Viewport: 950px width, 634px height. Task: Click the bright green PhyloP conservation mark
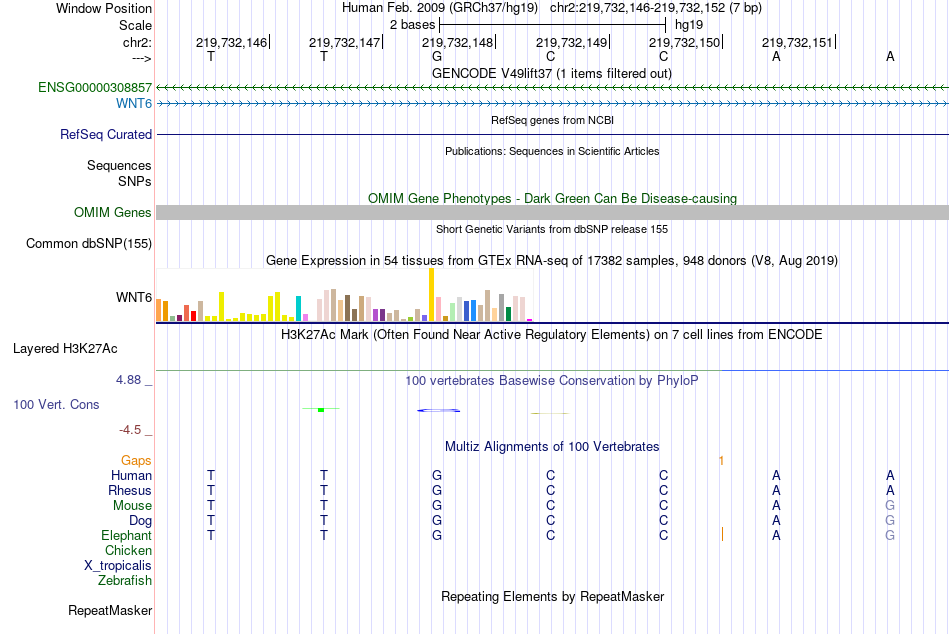(x=321, y=410)
